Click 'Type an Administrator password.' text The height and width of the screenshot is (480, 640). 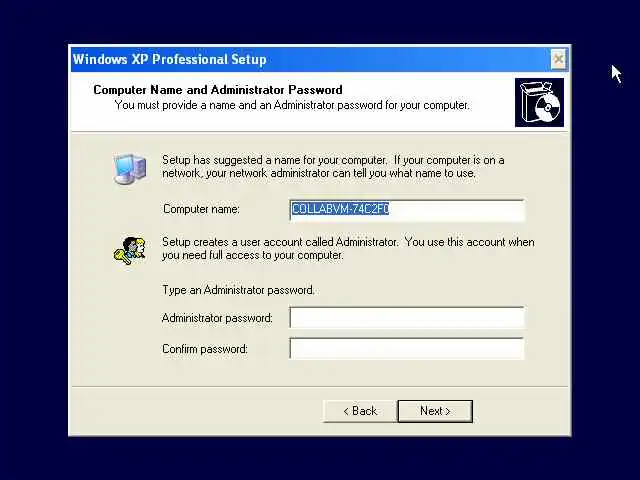point(238,290)
